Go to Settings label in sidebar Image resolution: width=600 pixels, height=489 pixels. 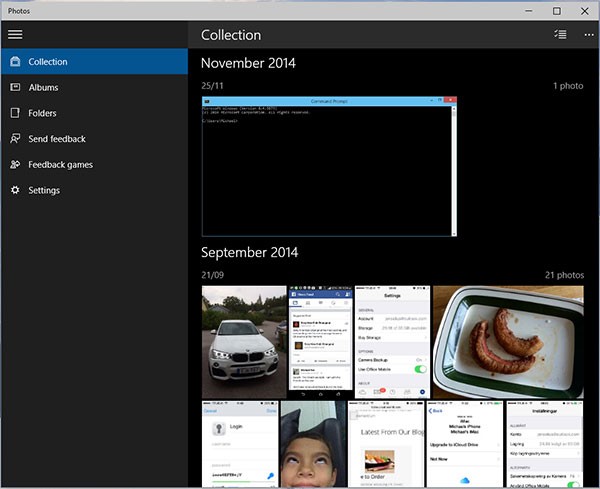point(44,190)
